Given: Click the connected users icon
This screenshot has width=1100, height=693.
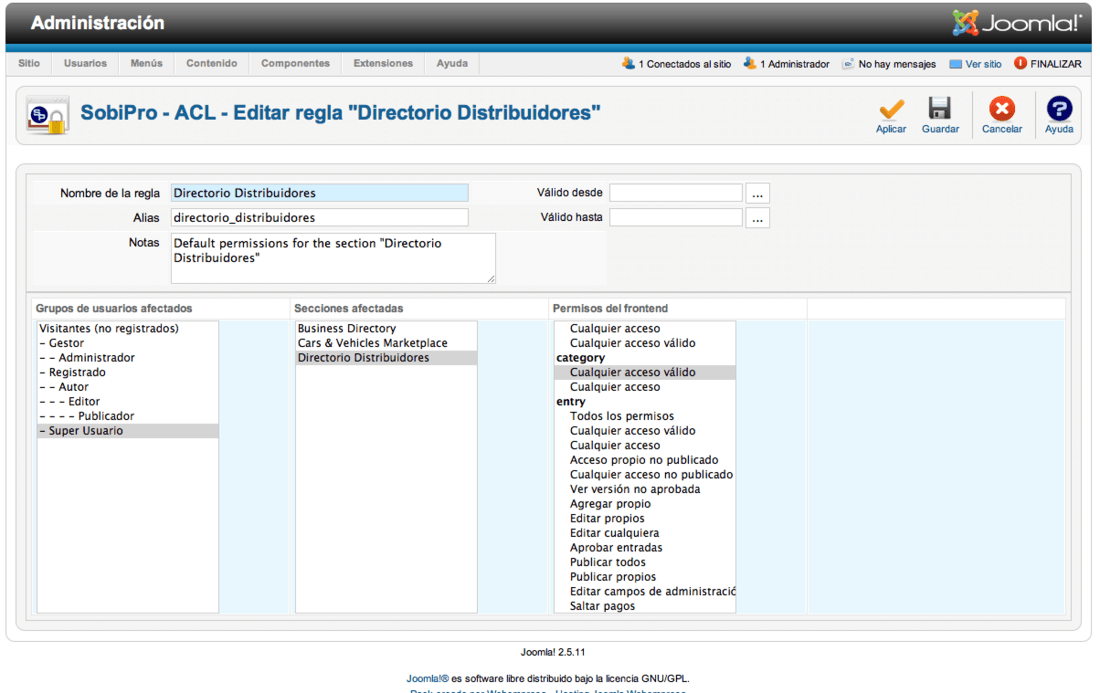Looking at the screenshot, I should 628,63.
